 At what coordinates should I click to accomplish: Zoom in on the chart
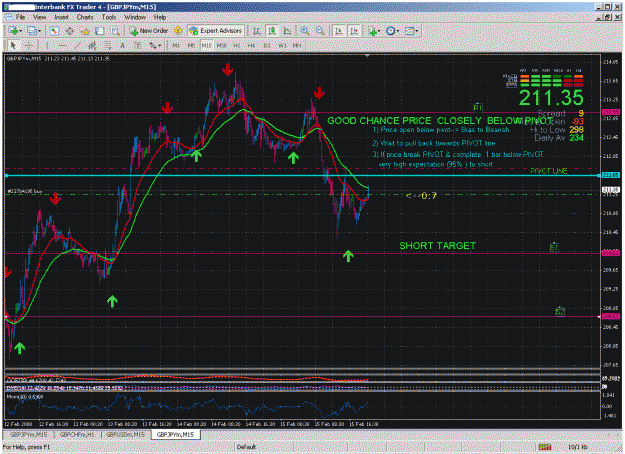305,31
